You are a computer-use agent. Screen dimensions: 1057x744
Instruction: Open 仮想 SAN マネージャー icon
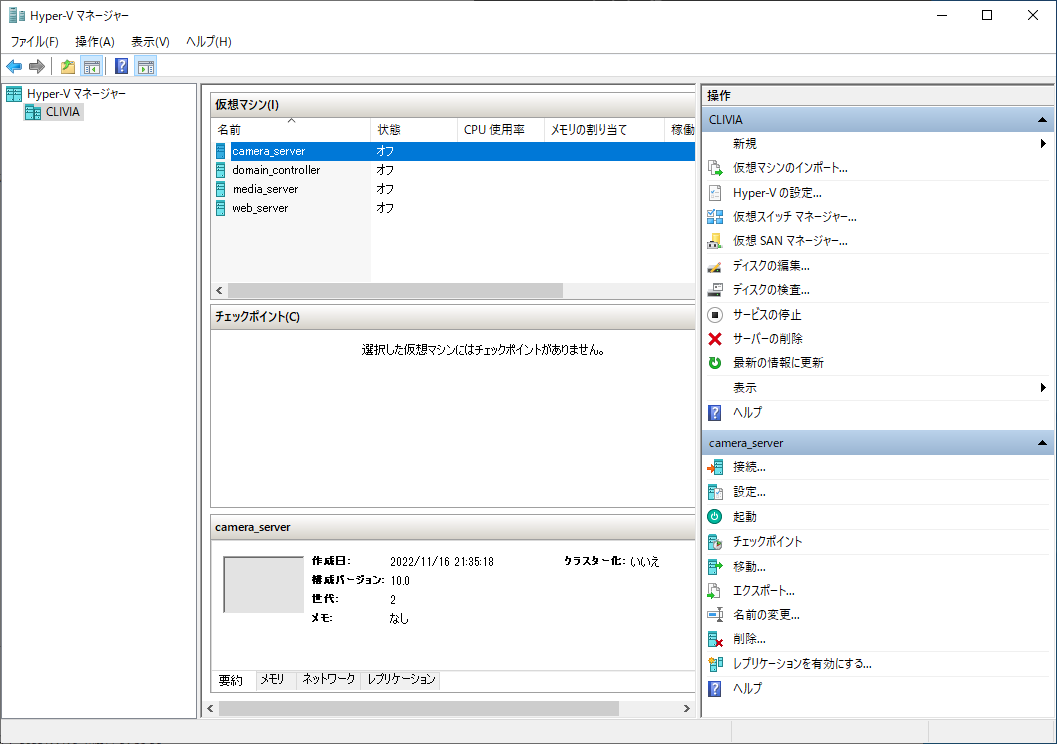(x=715, y=241)
